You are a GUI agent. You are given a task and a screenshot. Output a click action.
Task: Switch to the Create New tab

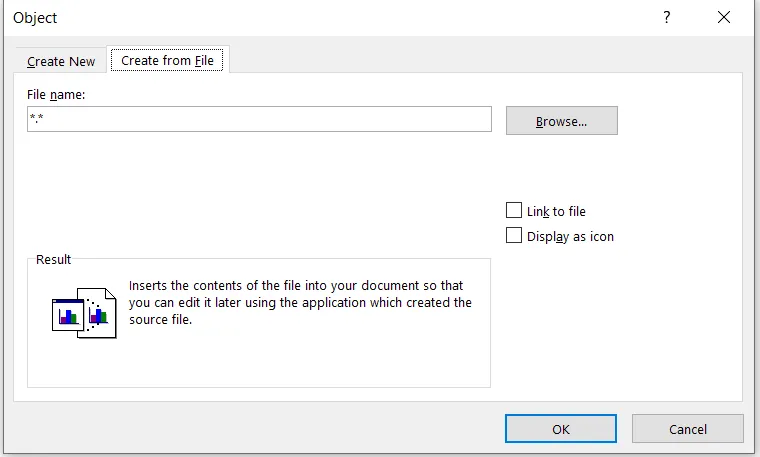click(61, 61)
